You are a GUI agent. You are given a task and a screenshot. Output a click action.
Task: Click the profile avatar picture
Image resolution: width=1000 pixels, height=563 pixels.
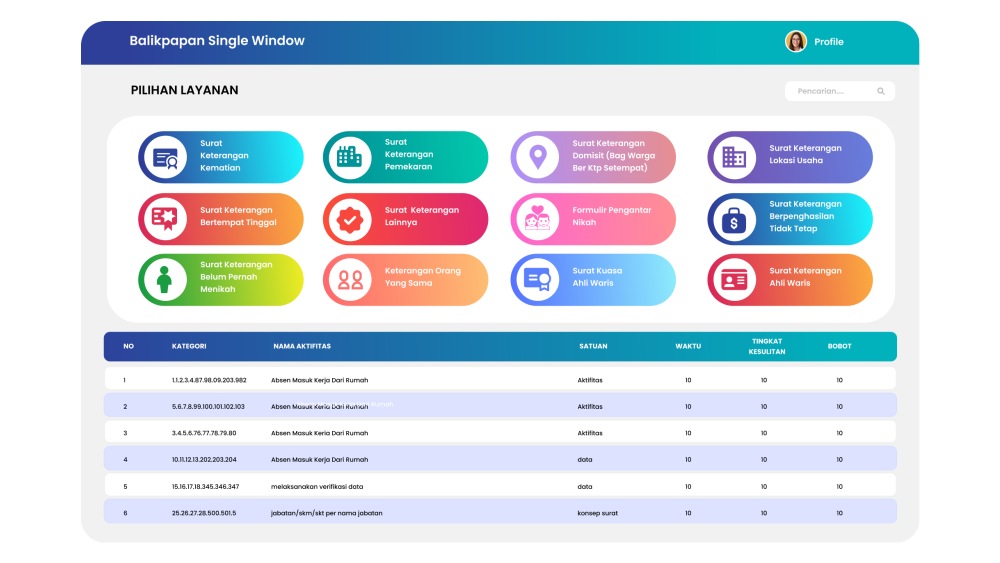pos(796,42)
